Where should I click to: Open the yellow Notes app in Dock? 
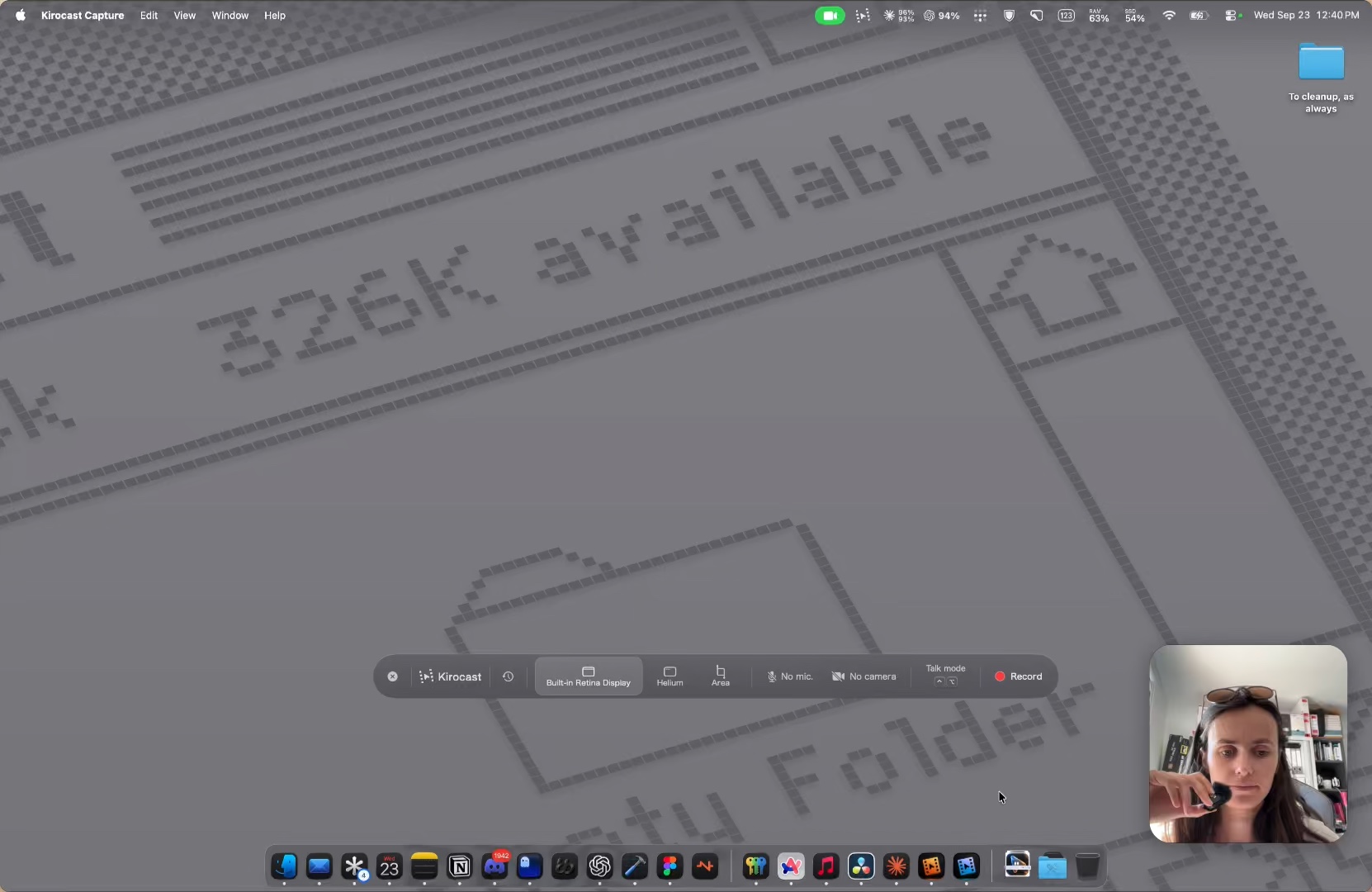coord(424,866)
